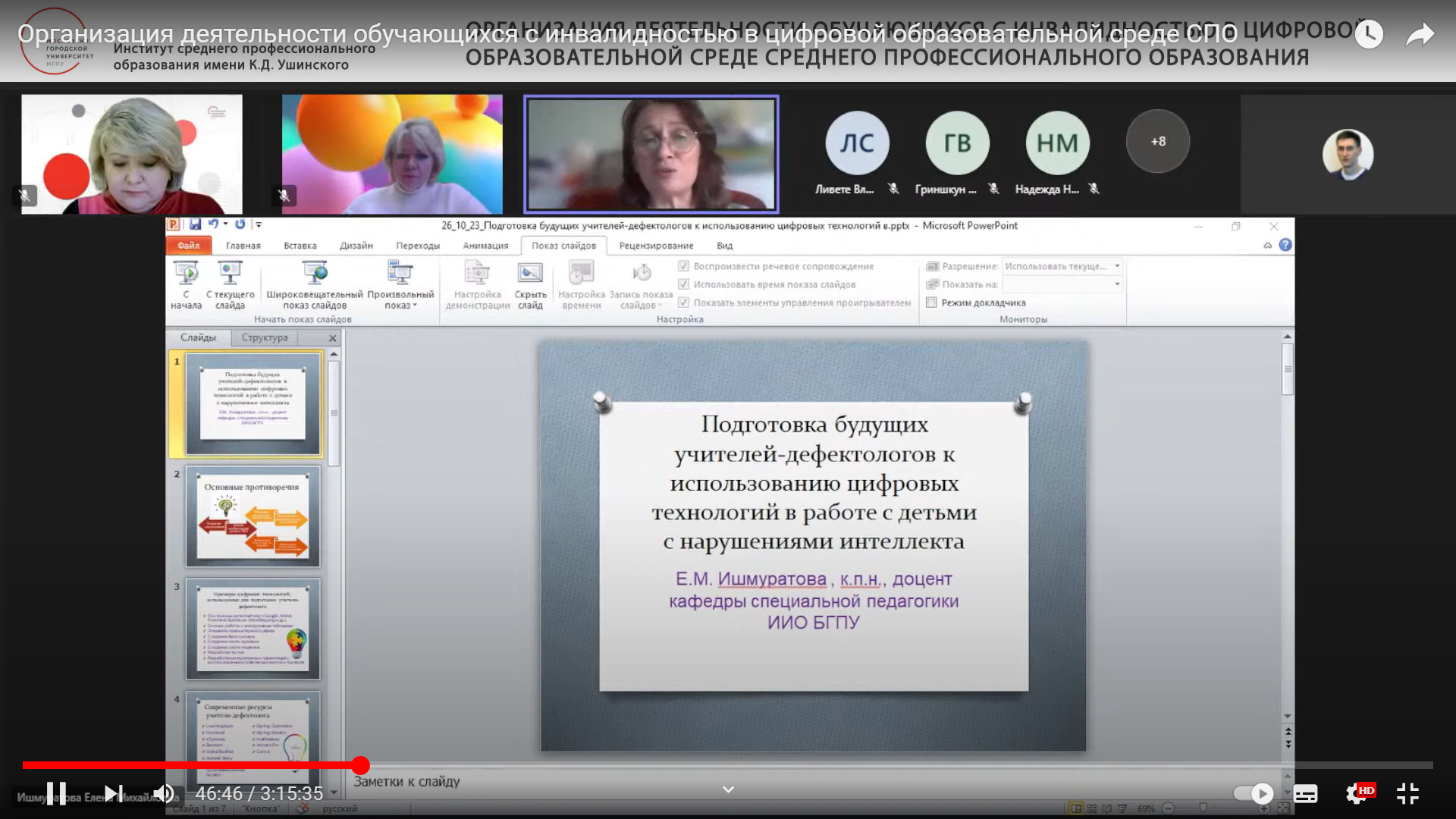Click the +8 participants button
Viewport: 1456px width, 819px height.
point(1157,142)
